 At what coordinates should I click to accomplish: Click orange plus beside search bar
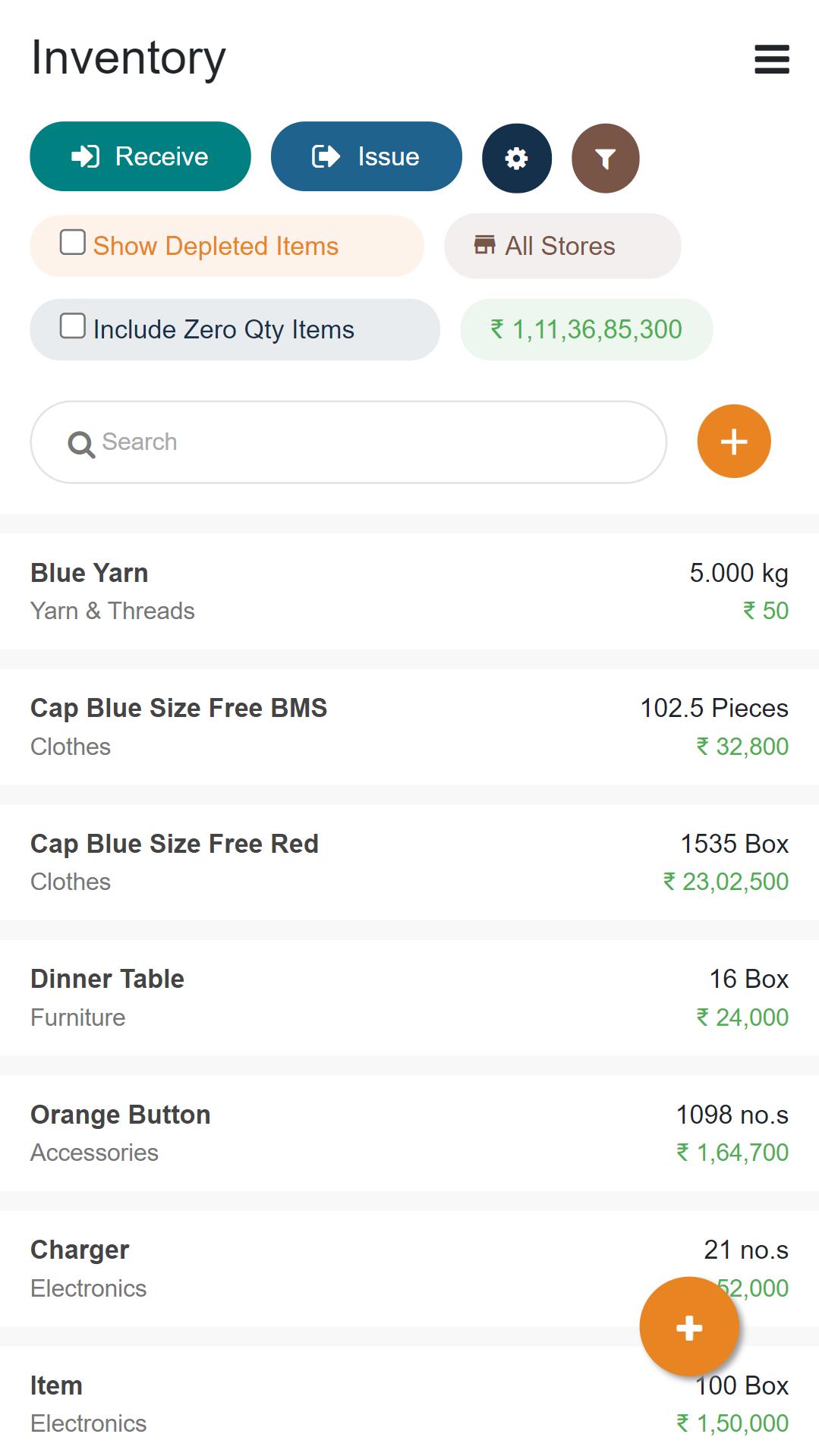(734, 442)
